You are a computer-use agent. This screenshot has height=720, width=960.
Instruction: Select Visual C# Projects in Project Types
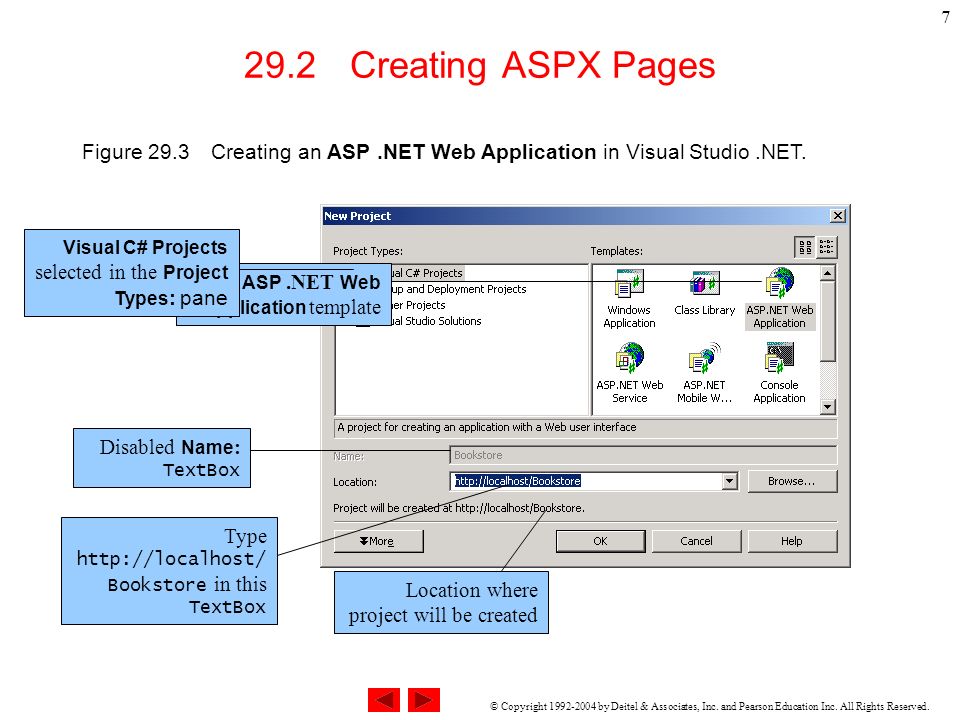427,273
